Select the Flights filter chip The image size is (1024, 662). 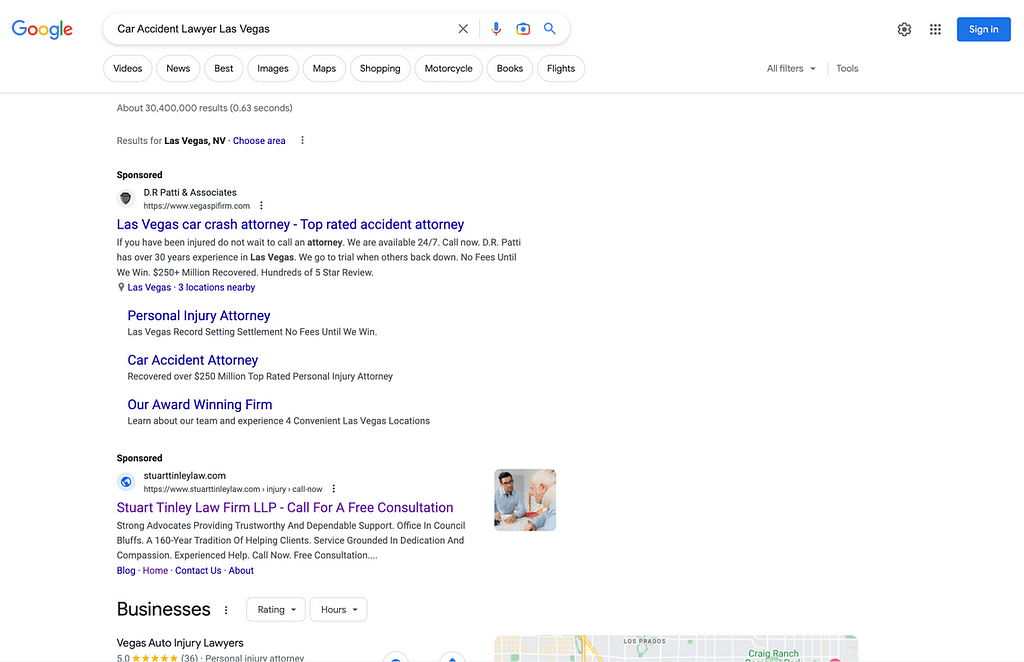tap(561, 69)
